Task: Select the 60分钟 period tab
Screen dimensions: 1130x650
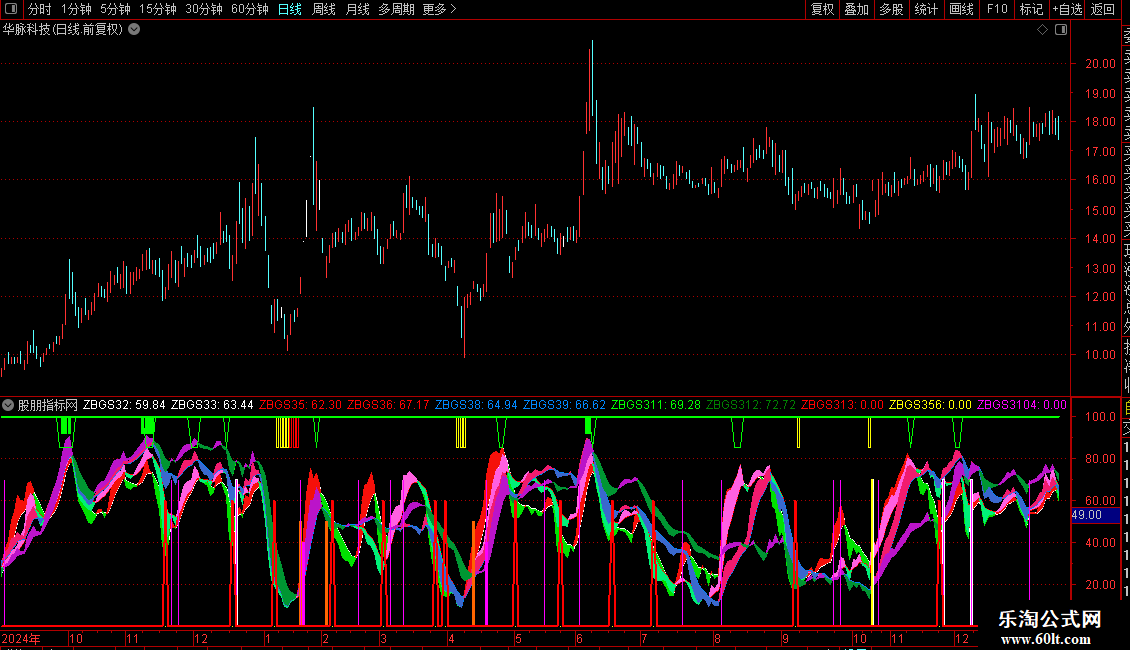Action: pos(249,9)
